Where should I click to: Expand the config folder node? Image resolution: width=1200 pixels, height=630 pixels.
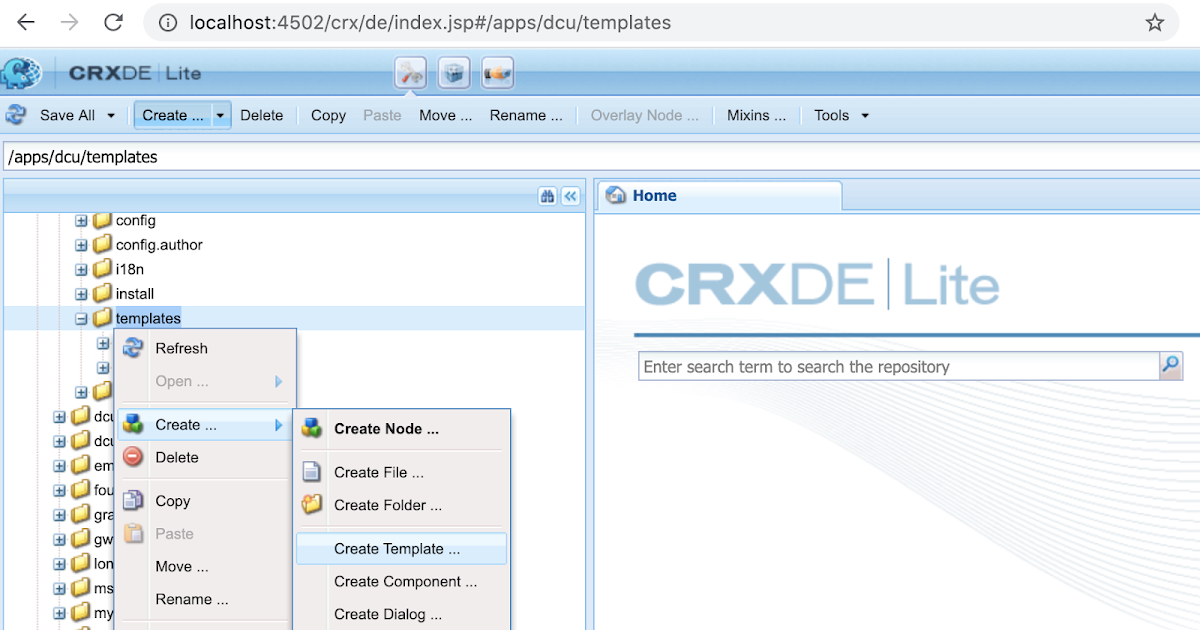81,220
